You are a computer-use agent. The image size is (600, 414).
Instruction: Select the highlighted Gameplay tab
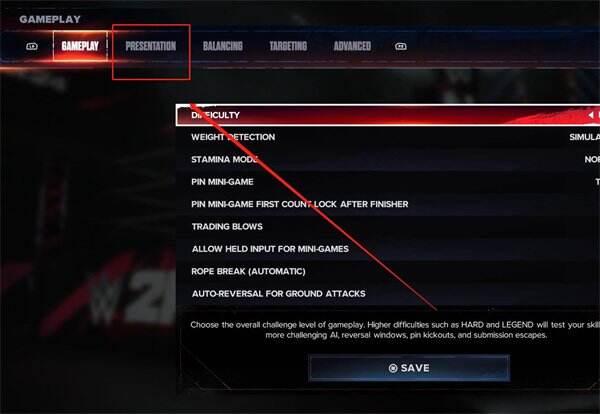point(80,46)
